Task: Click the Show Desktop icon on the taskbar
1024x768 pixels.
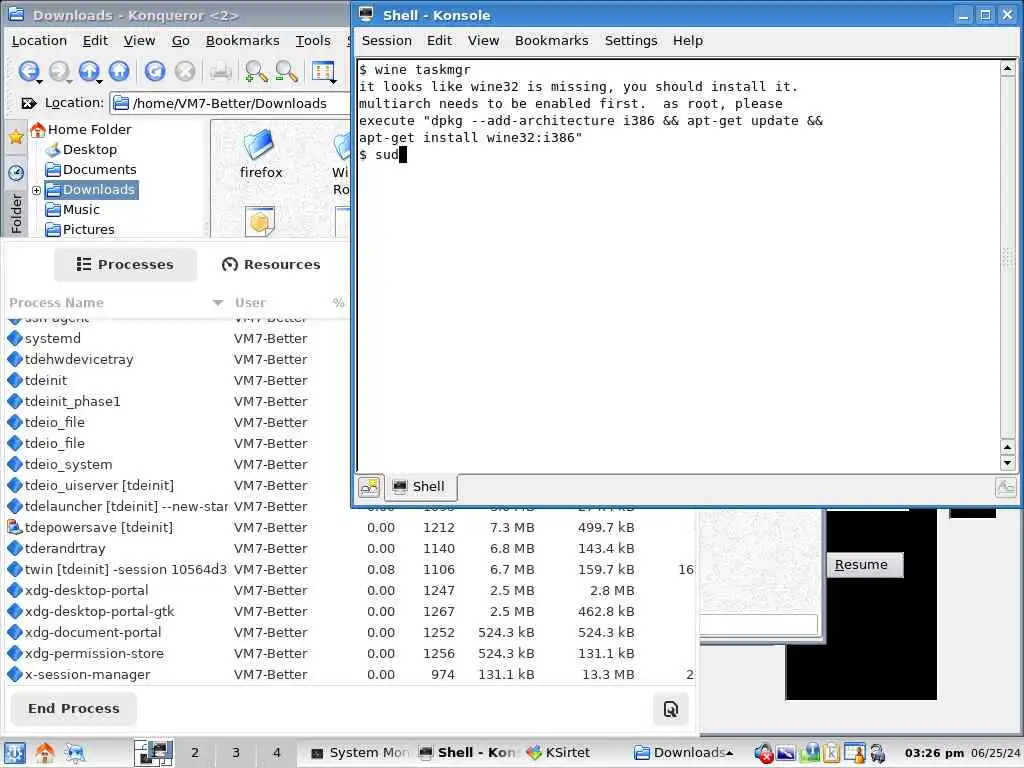Action: pos(75,753)
